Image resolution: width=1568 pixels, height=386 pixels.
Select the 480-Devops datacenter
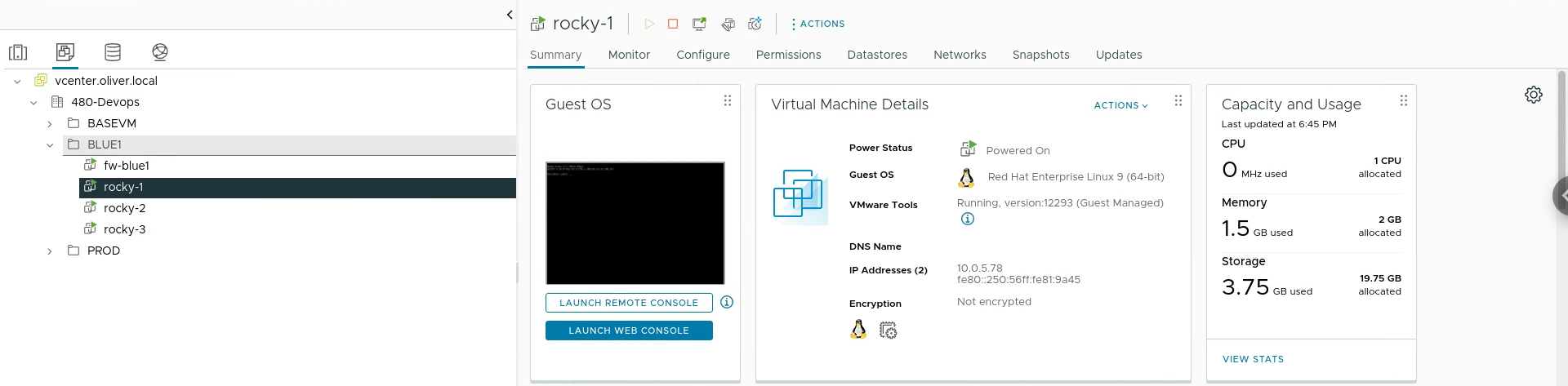(x=105, y=102)
